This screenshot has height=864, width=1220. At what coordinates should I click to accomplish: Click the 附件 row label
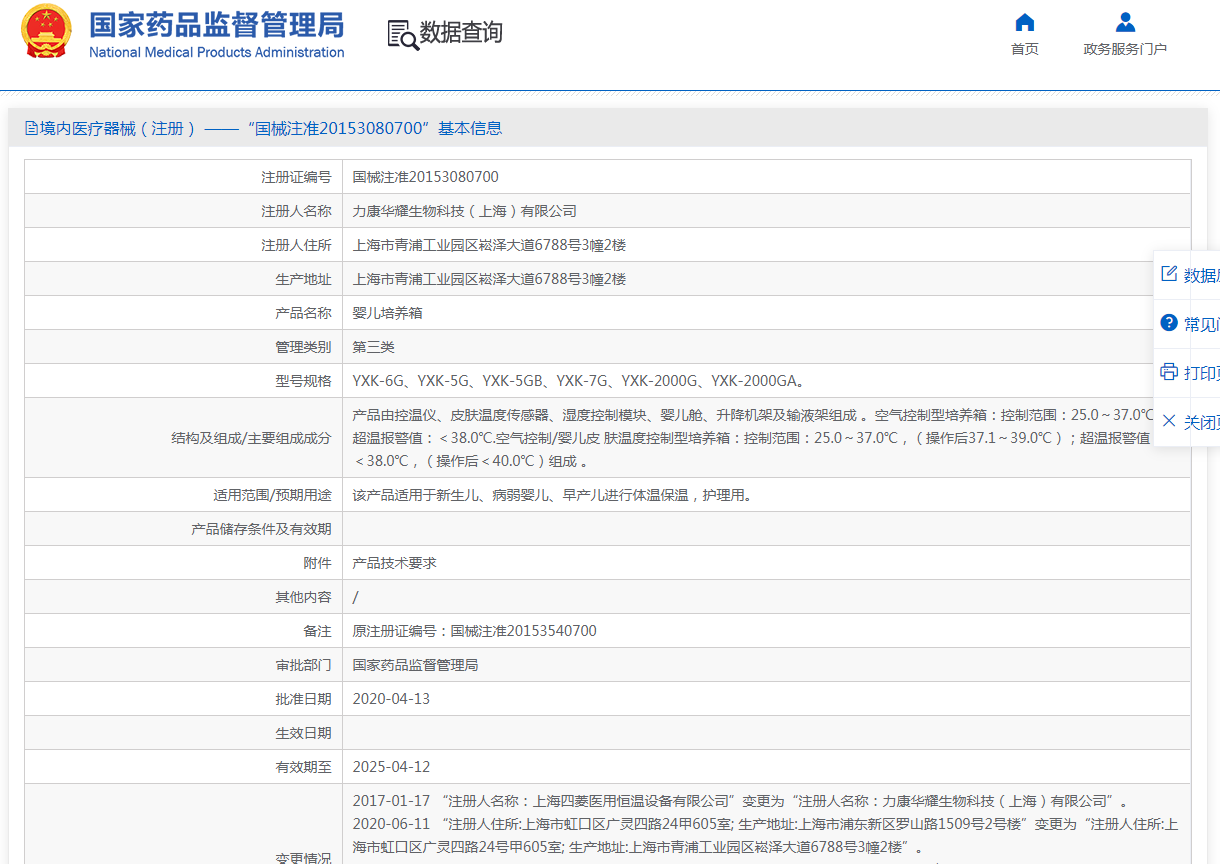tap(317, 563)
